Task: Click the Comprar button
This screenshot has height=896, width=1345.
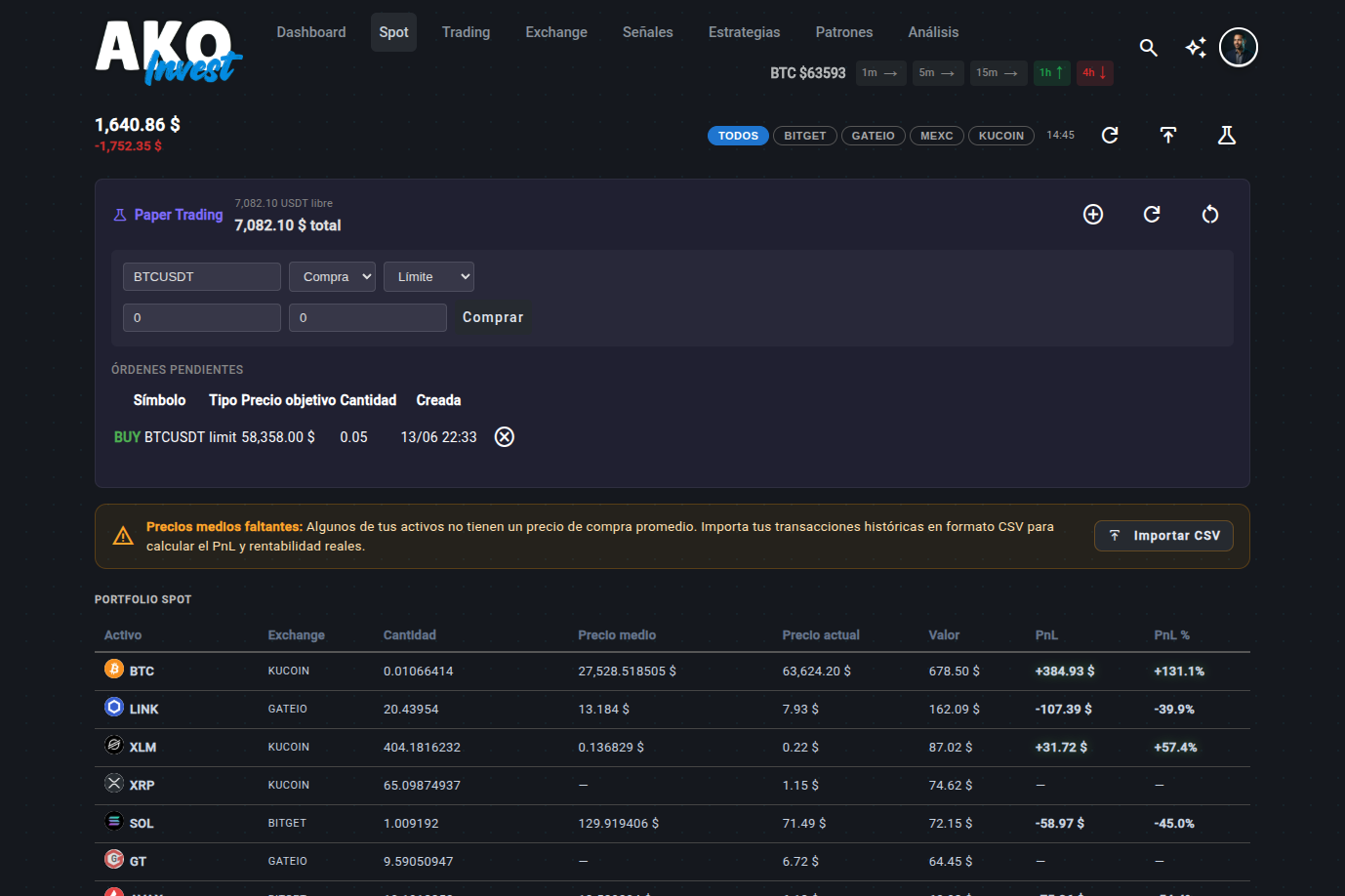Action: tap(493, 317)
